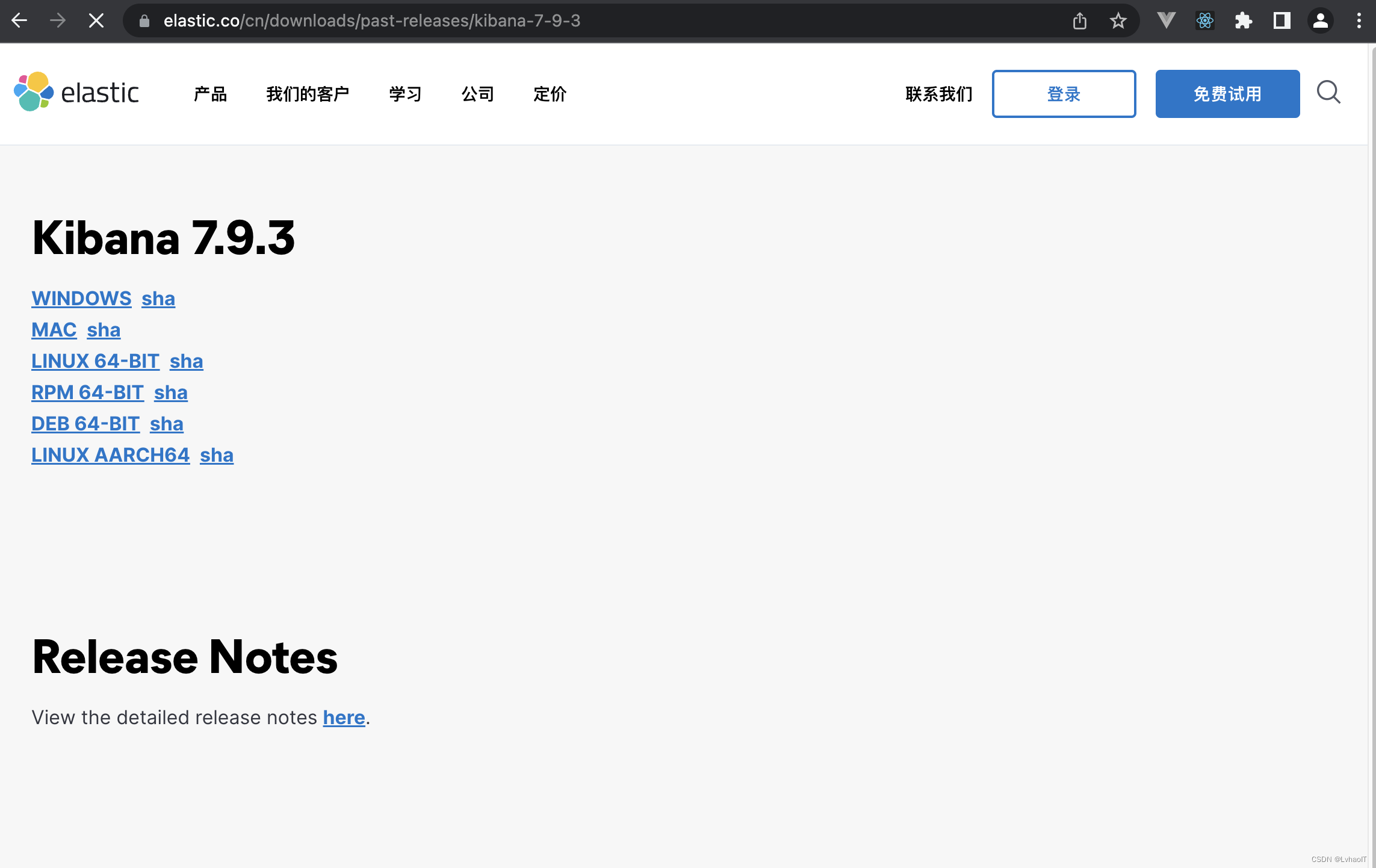Click the Elastic logo

(76, 92)
